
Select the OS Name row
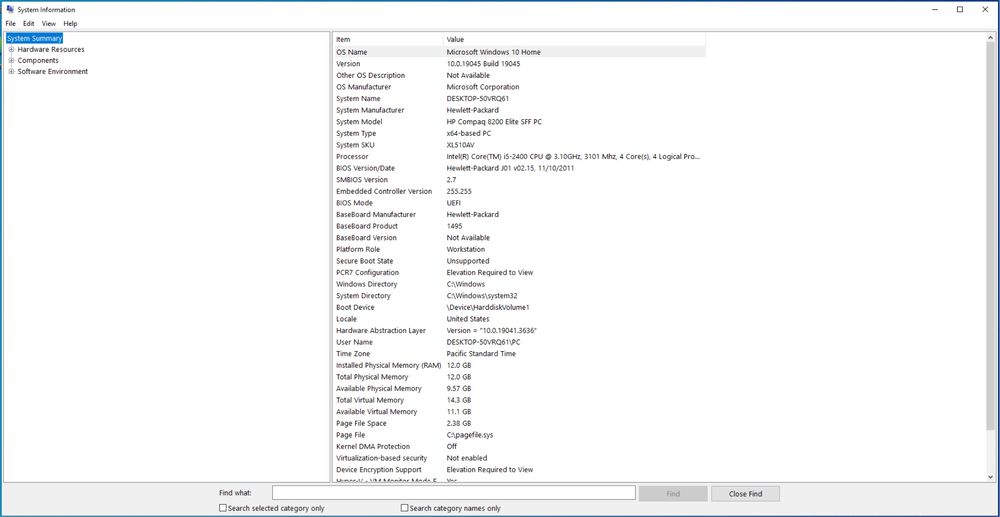pyautogui.click(x=519, y=52)
